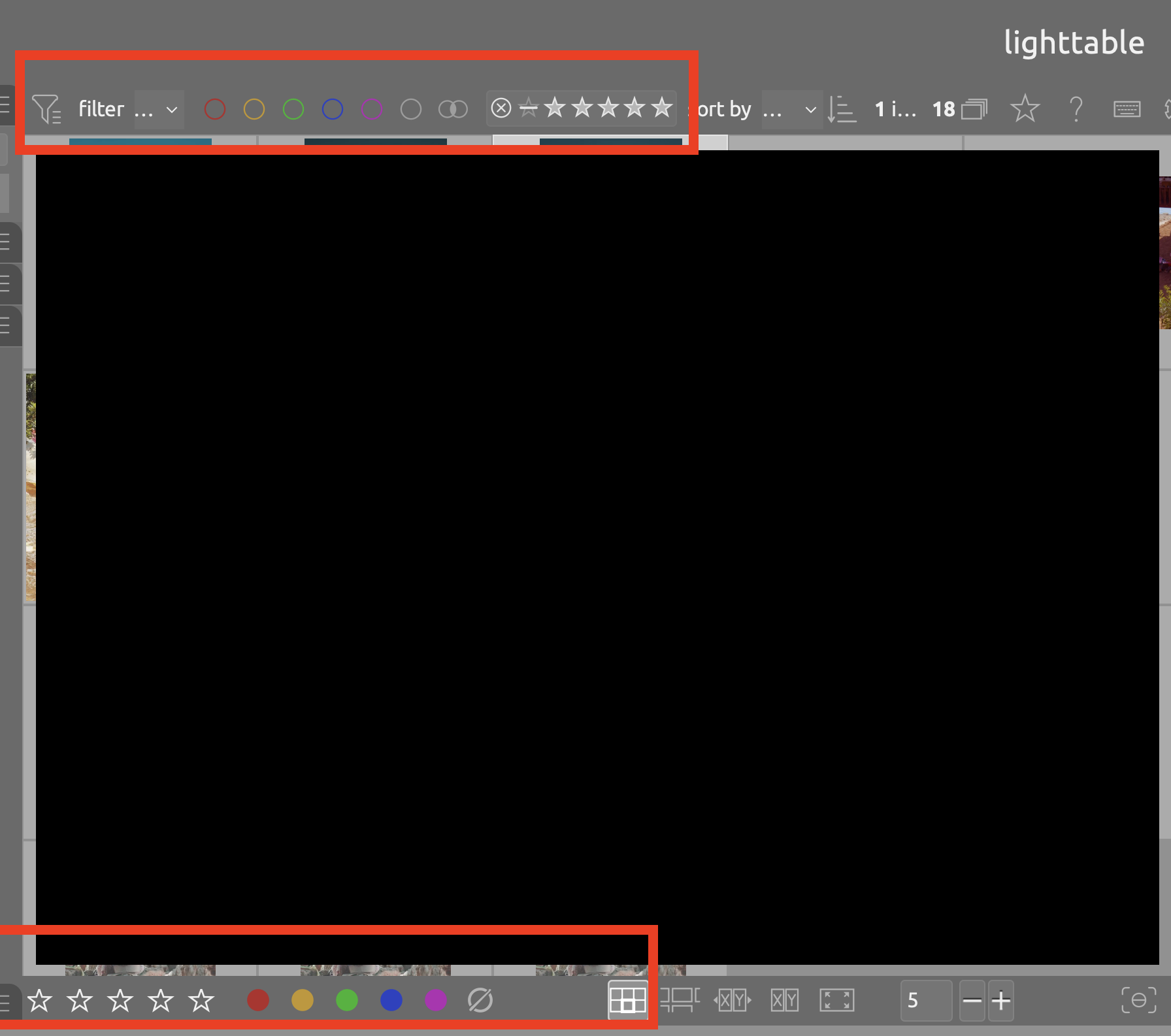Decrease thumbnails per row with minus button
Image resolution: width=1171 pixels, height=1036 pixels.
(972, 1000)
